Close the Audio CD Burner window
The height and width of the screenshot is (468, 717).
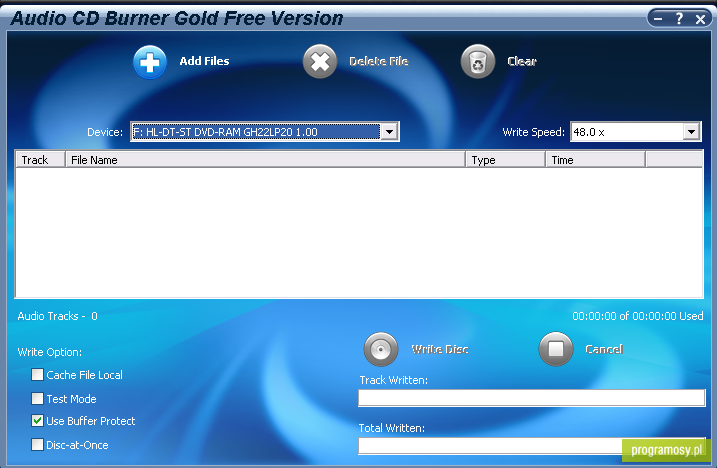point(701,19)
